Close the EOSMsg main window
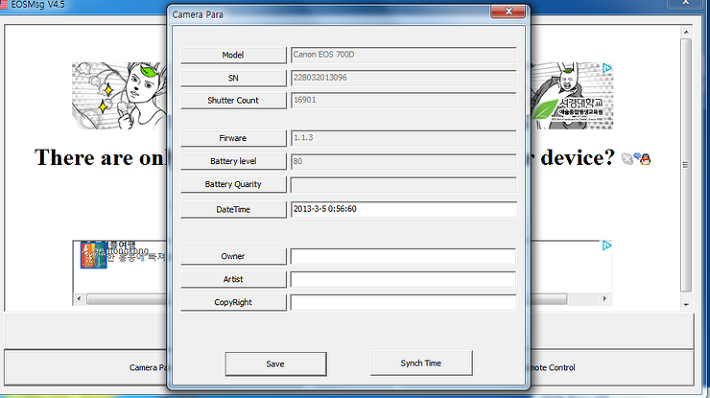This screenshot has width=710, height=398. point(686,3)
